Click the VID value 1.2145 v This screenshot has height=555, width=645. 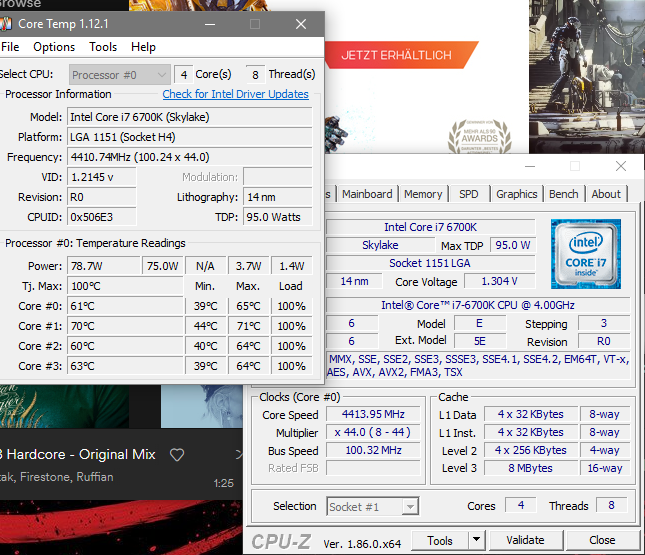tap(102, 177)
